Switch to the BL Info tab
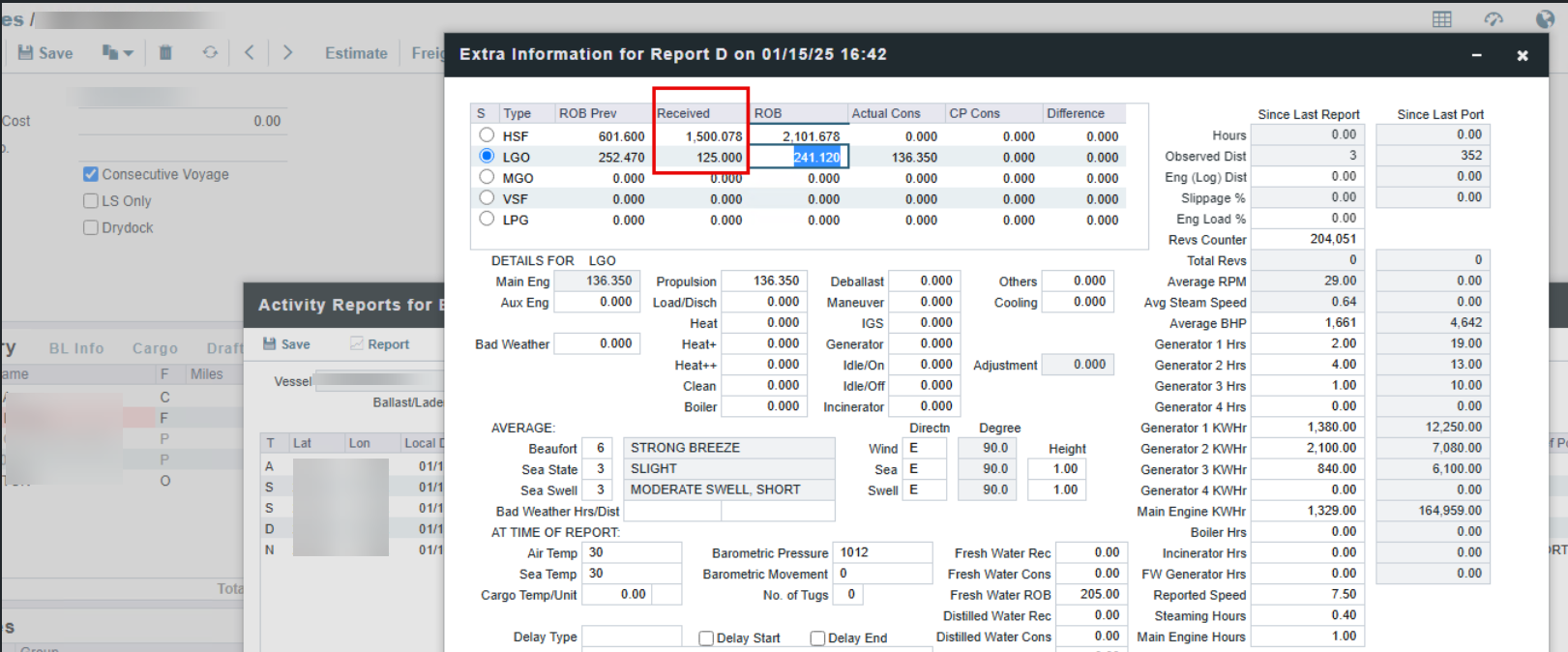 pos(76,348)
